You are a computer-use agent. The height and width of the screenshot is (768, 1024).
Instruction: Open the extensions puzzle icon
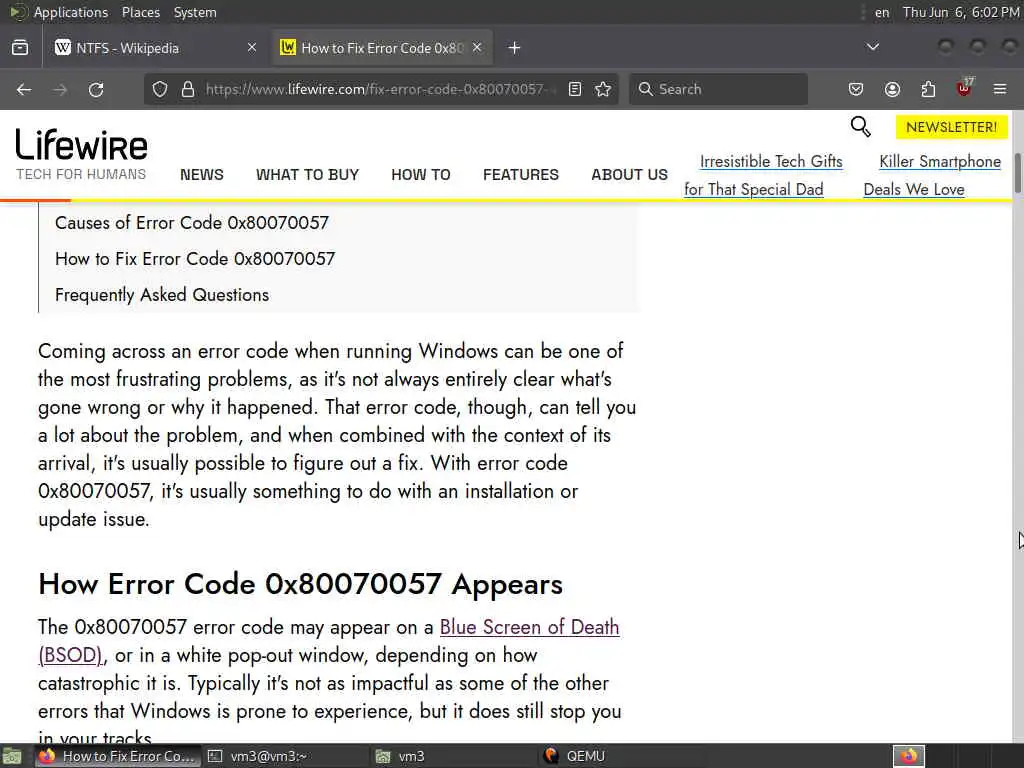928,89
